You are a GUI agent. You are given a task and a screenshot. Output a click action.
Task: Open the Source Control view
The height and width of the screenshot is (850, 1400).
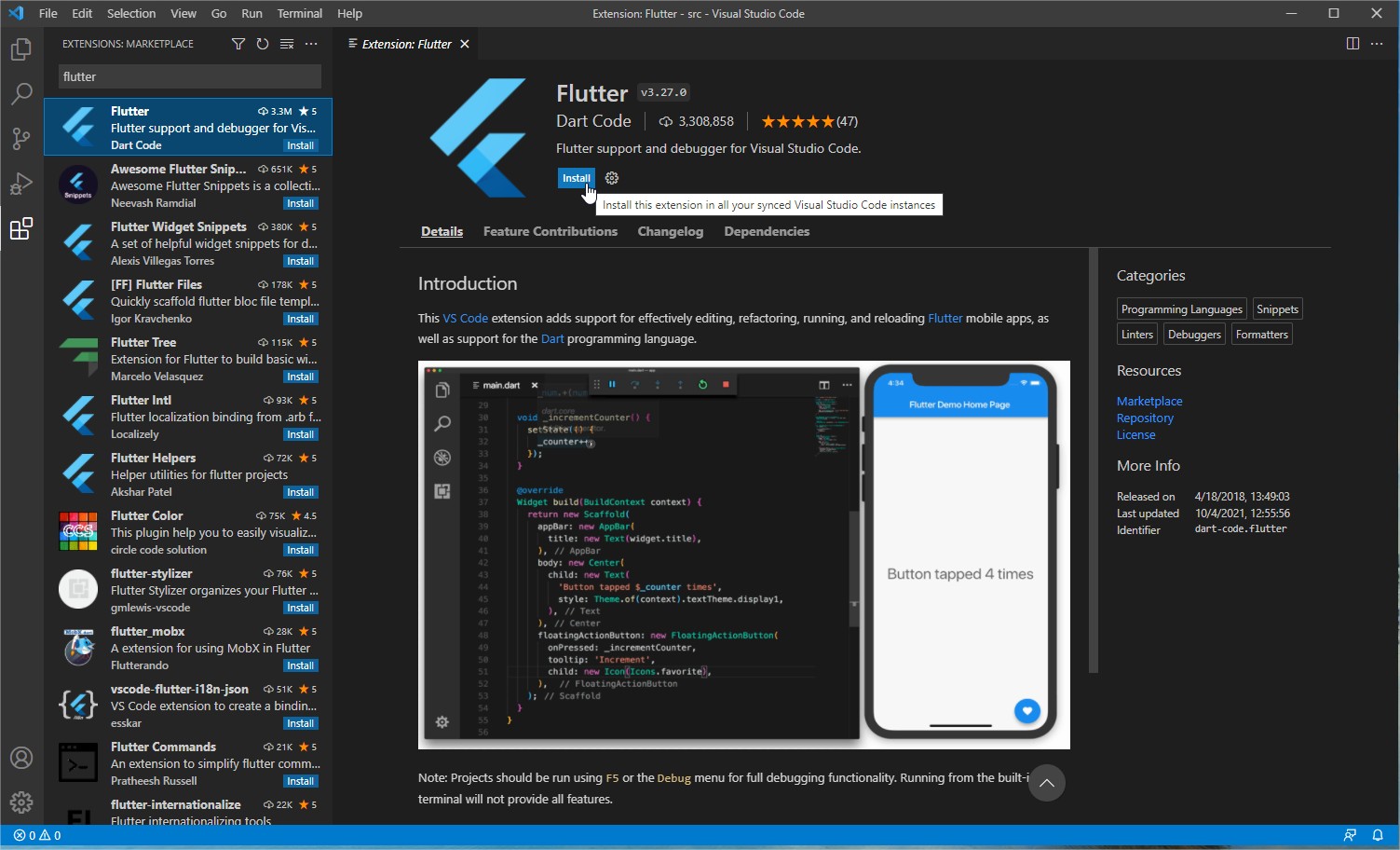pos(20,139)
